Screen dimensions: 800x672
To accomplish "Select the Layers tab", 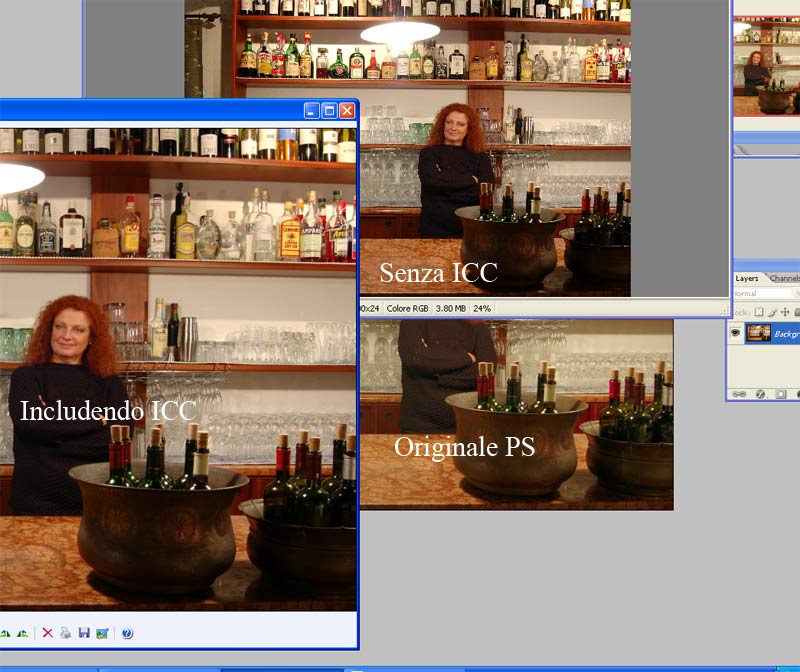I will [747, 278].
